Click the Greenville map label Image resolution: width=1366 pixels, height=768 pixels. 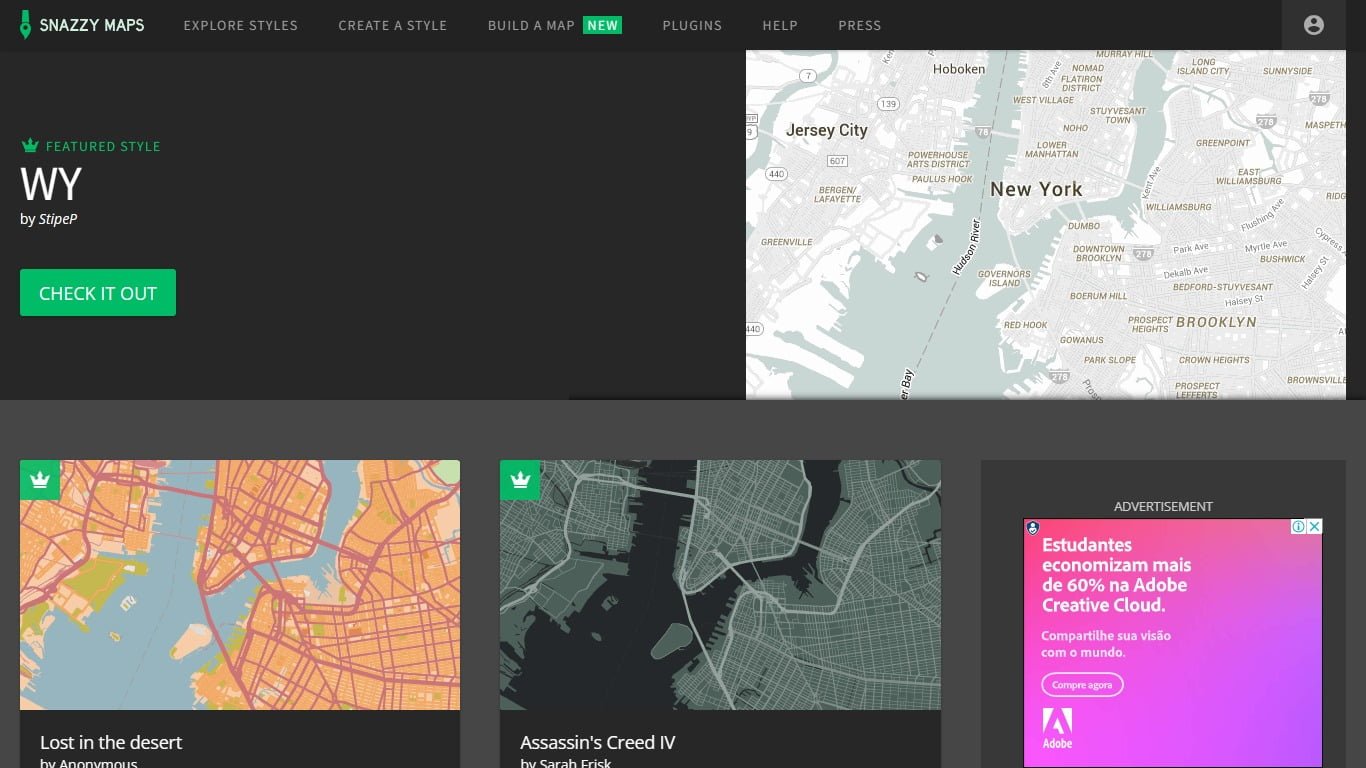[x=787, y=242]
